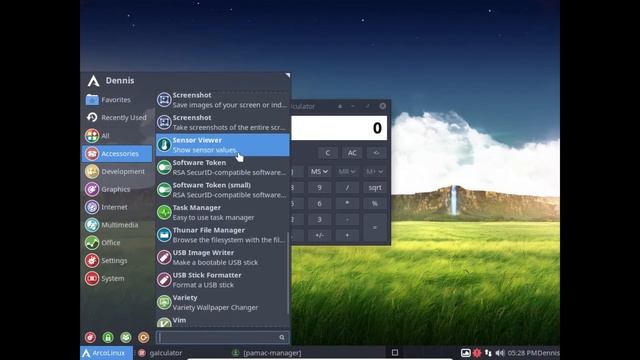The width and height of the screenshot is (640, 360).
Task: Select the Accessories category
Action: (x=117, y=153)
